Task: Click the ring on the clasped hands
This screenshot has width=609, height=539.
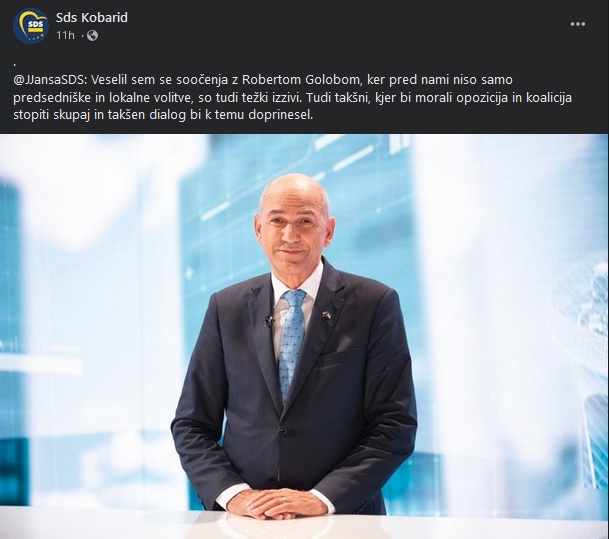Action: point(284,499)
